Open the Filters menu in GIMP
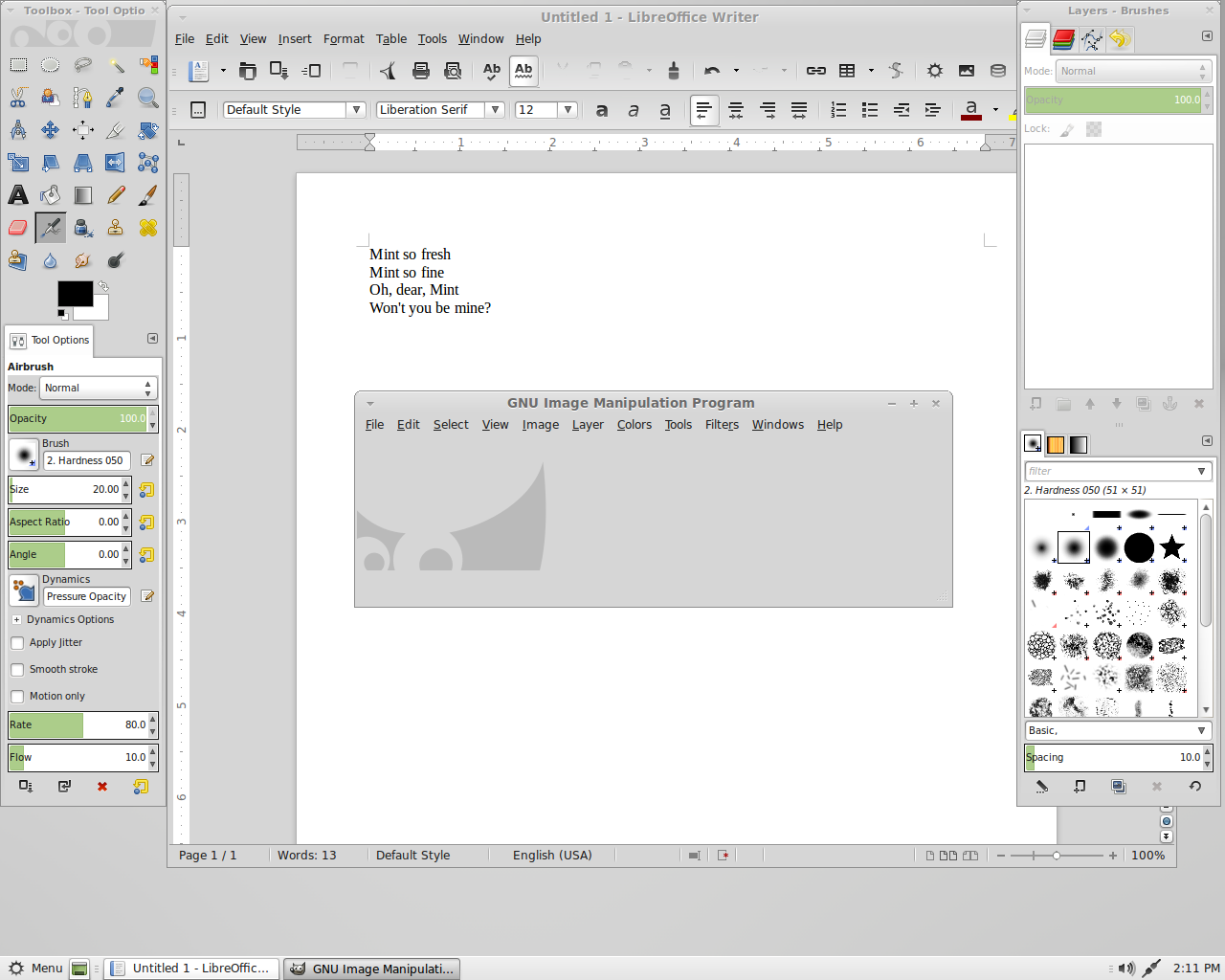This screenshot has height=980, width=1225. coord(722,425)
